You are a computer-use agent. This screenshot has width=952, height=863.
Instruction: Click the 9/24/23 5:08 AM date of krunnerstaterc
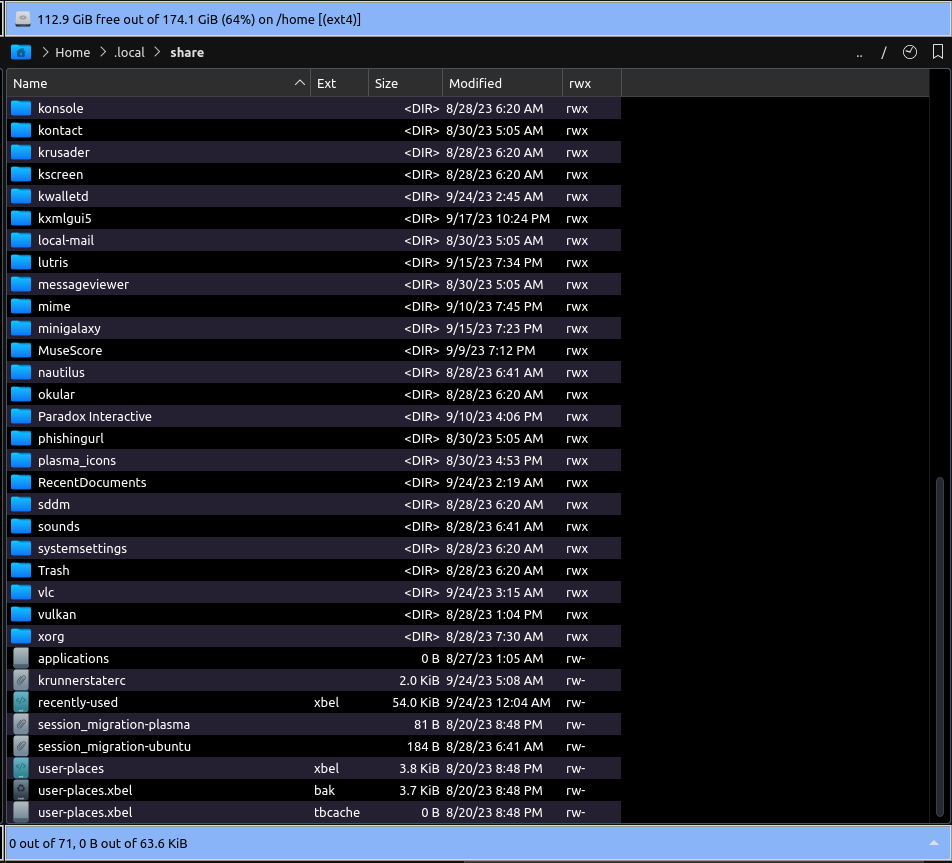coord(494,680)
